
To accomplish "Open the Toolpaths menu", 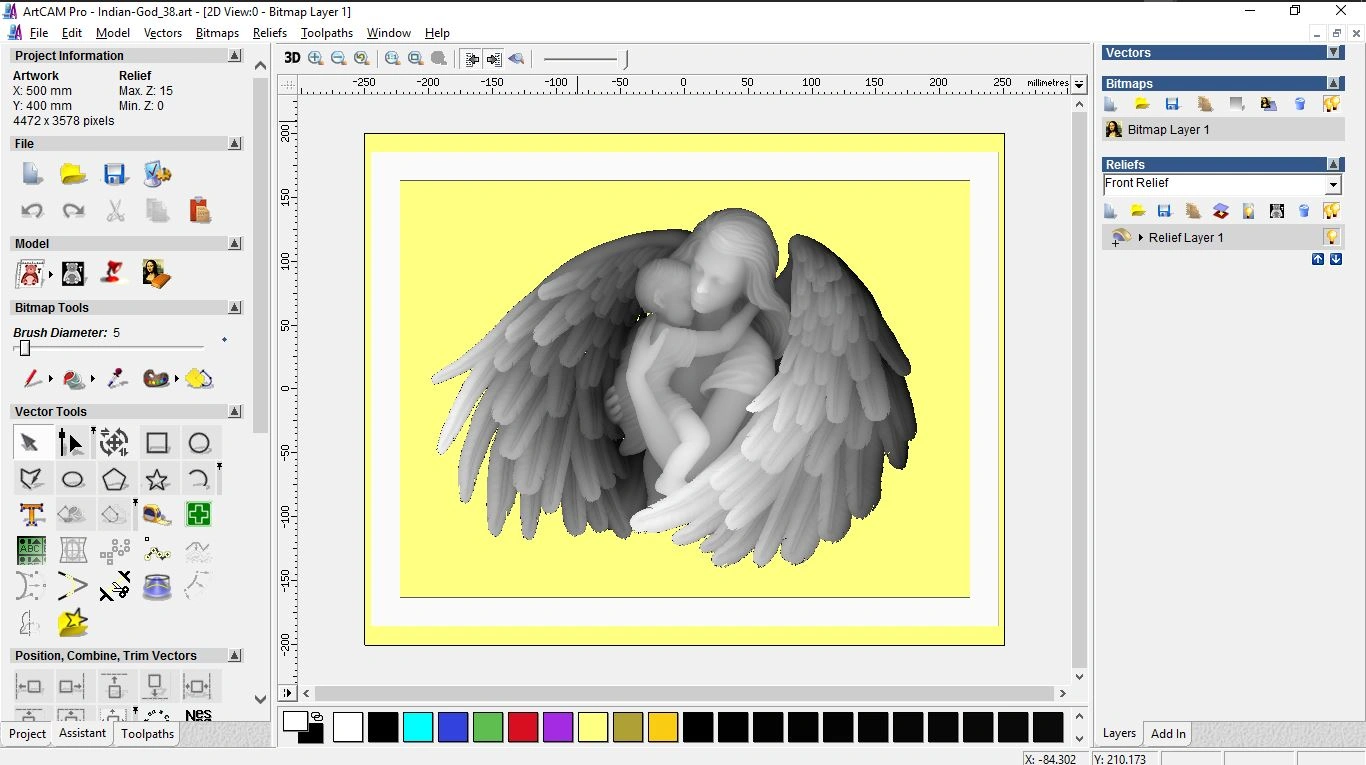I will (x=326, y=33).
